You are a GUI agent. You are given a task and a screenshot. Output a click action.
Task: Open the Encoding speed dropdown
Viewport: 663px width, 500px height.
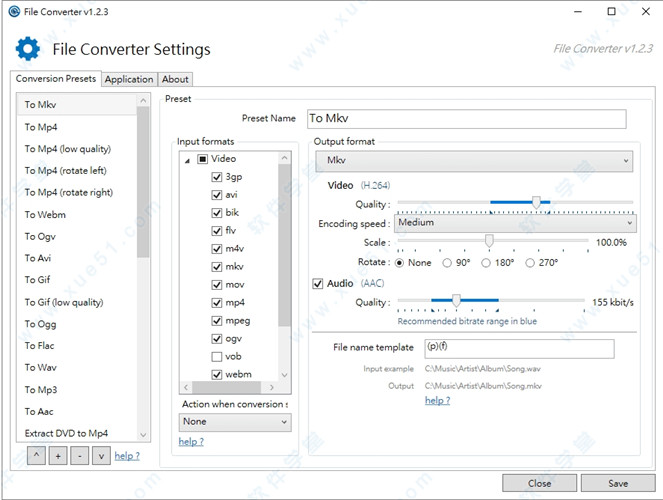(514, 224)
